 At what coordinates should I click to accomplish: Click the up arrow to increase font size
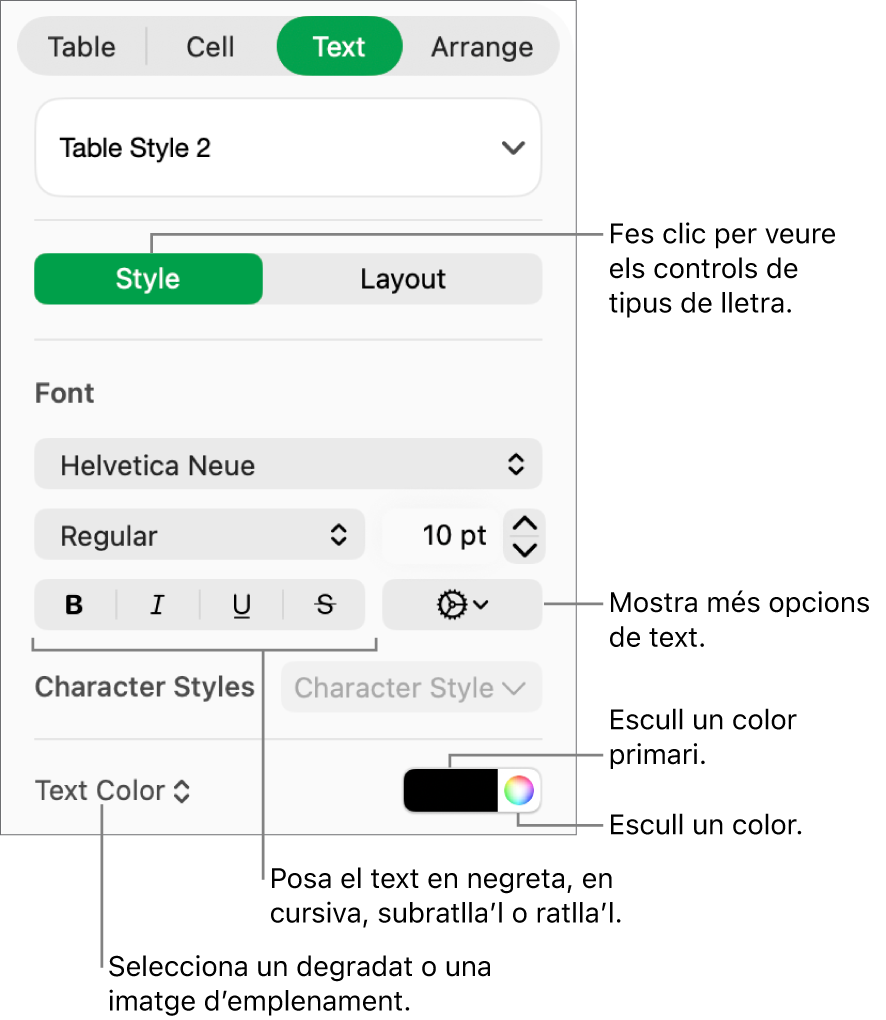coord(523,522)
